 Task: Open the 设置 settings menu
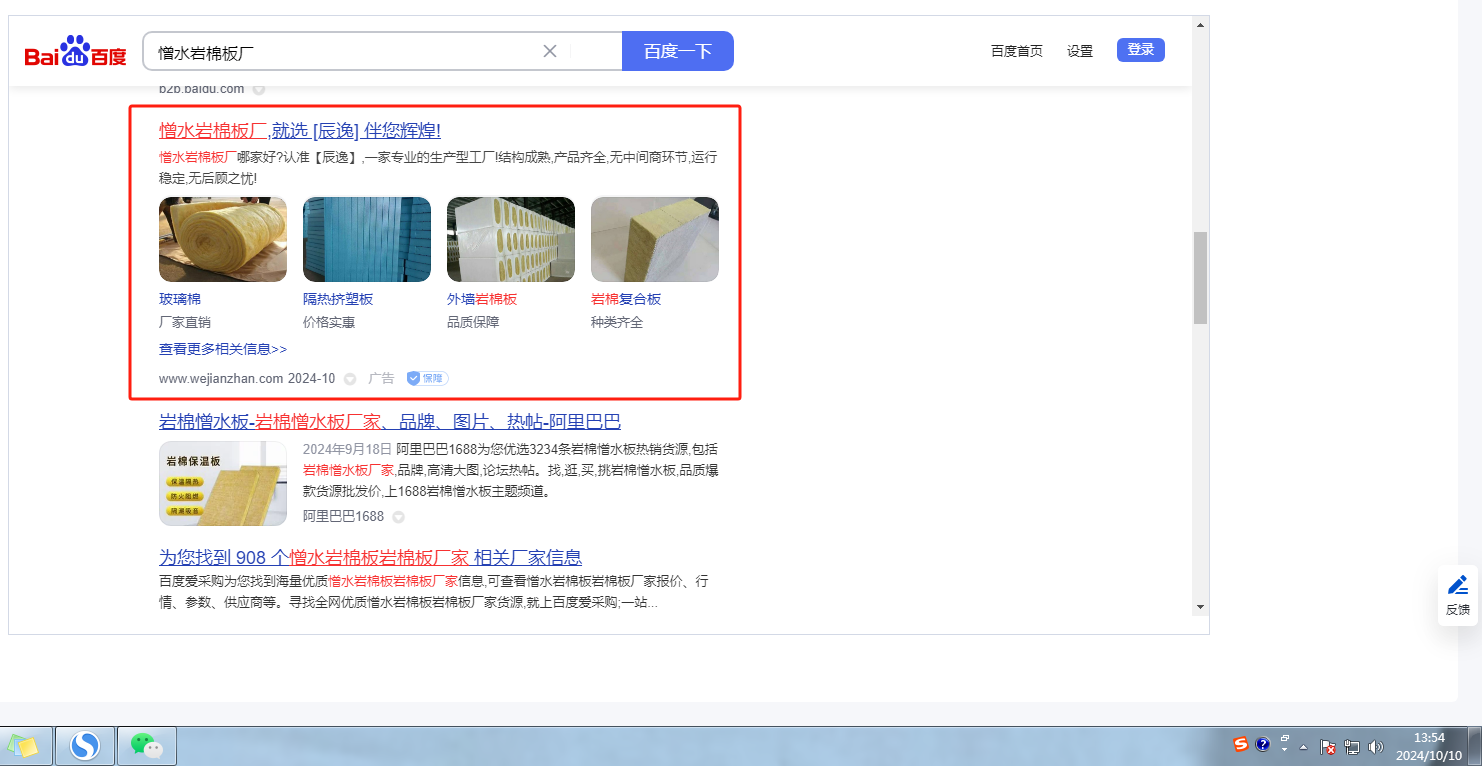click(1080, 51)
